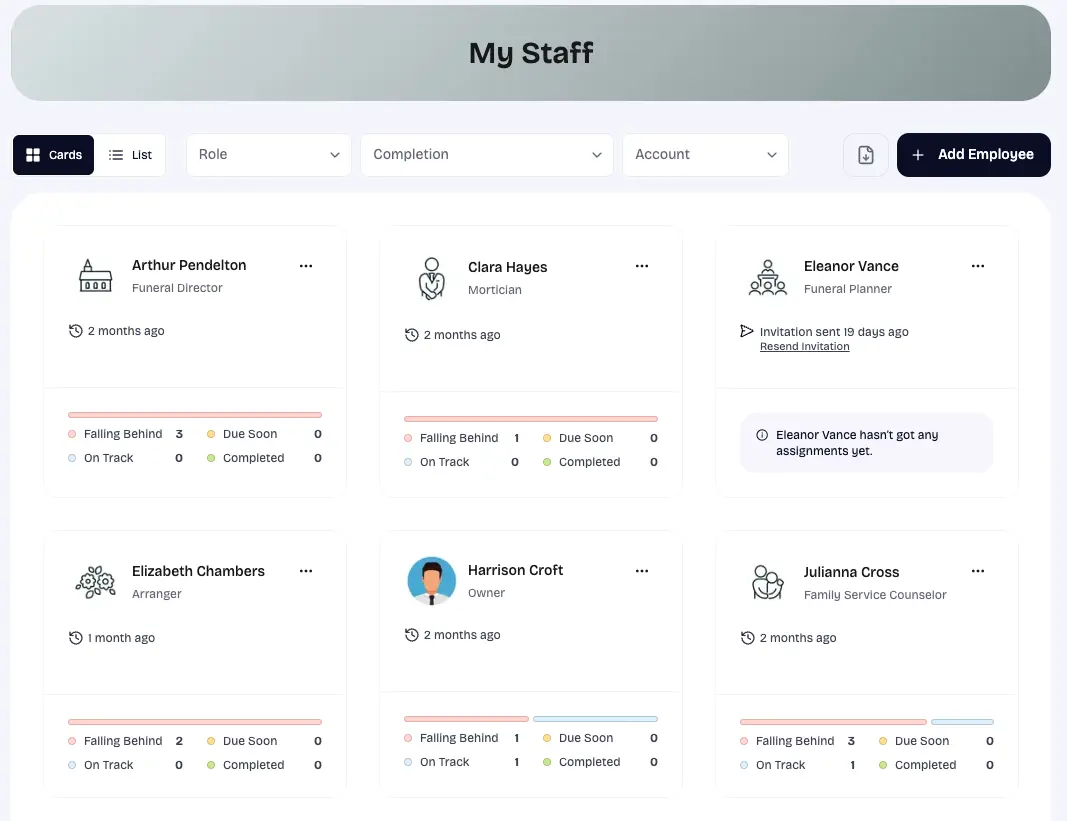Click Arthur Pendelton's last-activity clock icon

click(x=76, y=331)
